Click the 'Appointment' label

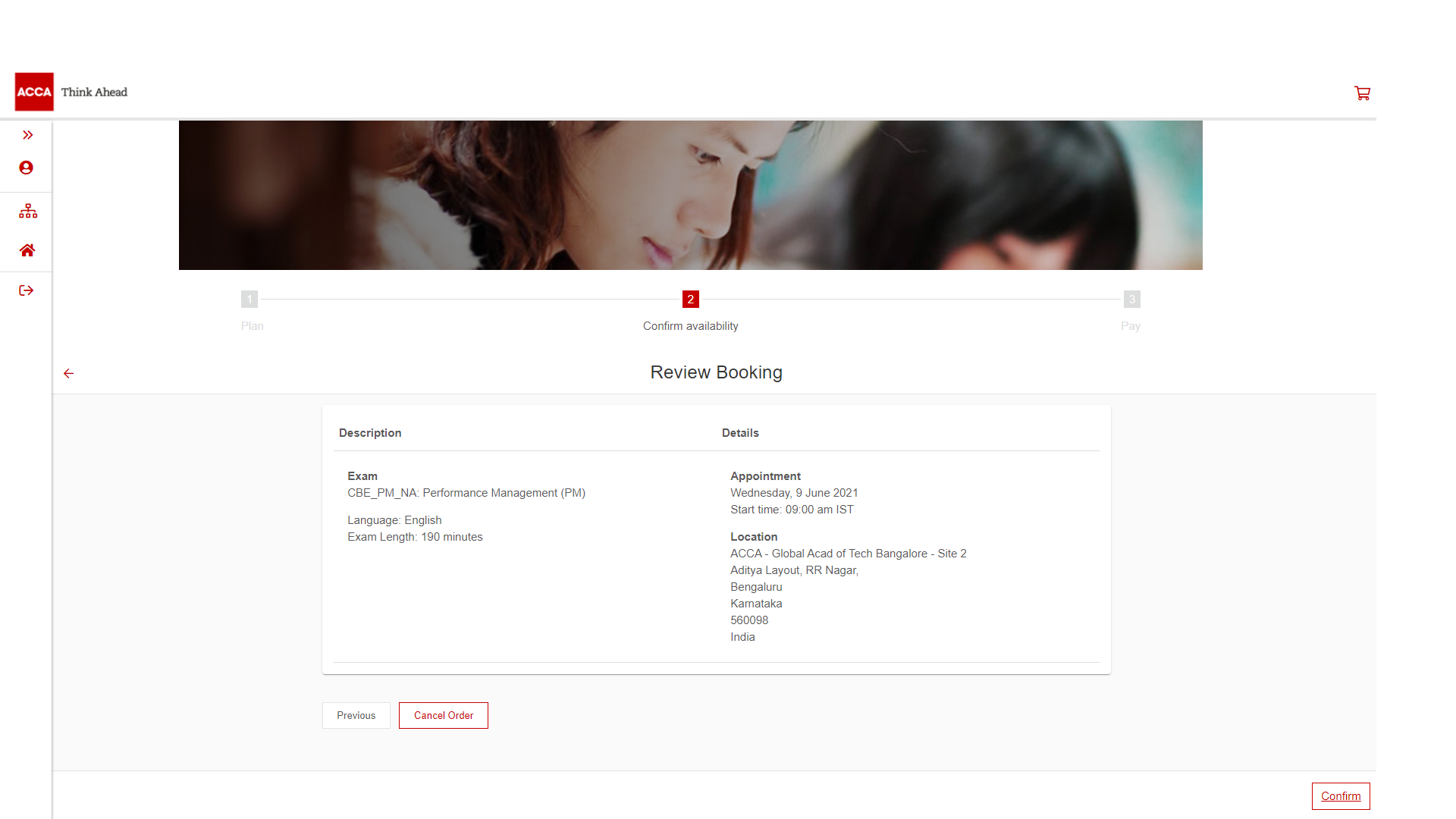(x=765, y=476)
